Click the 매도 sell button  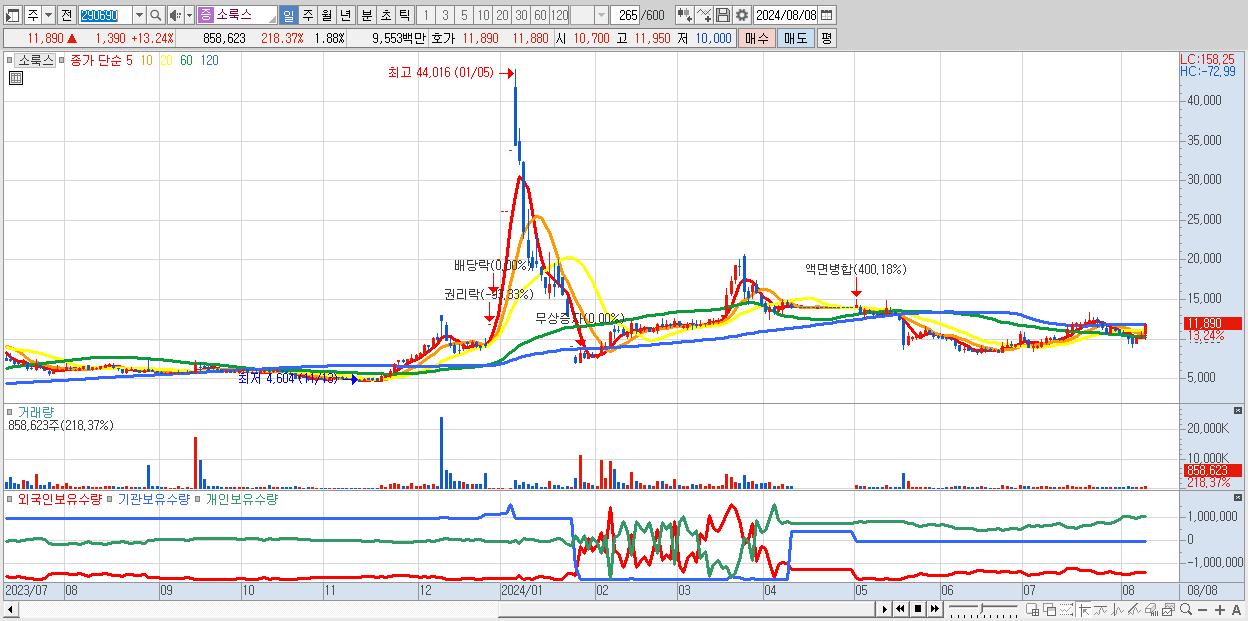[x=796, y=38]
